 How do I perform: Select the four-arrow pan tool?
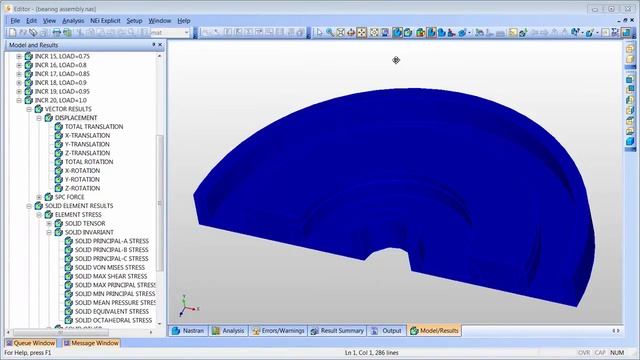[x=362, y=33]
